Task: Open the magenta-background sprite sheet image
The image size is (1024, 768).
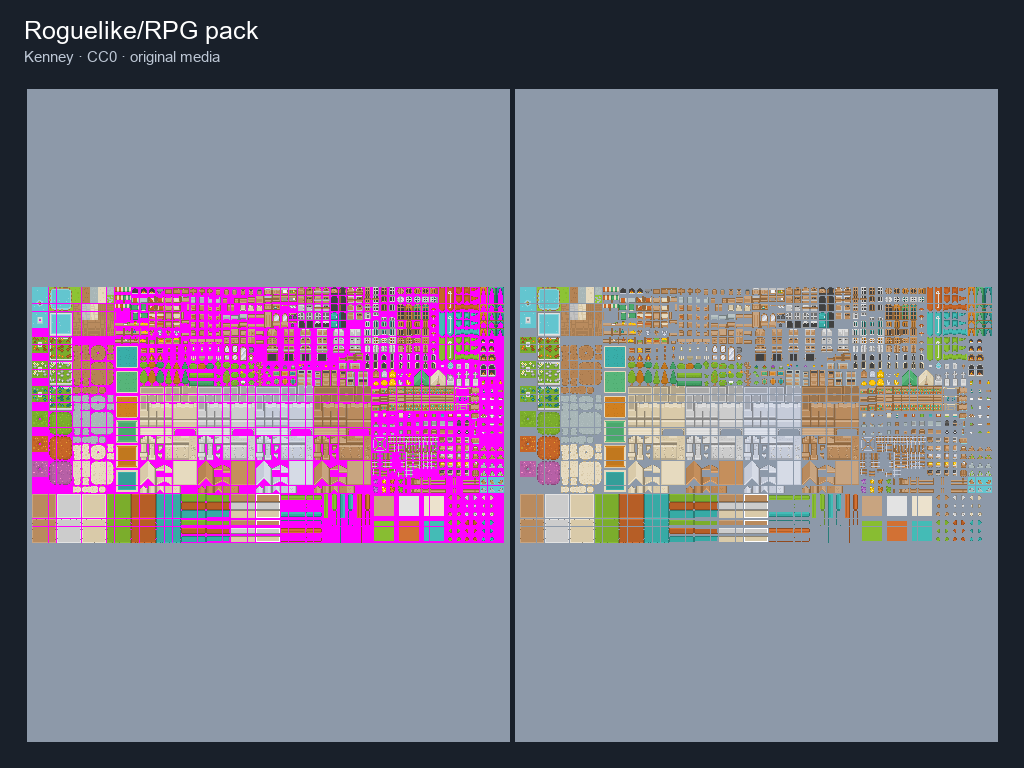Action: point(268,415)
